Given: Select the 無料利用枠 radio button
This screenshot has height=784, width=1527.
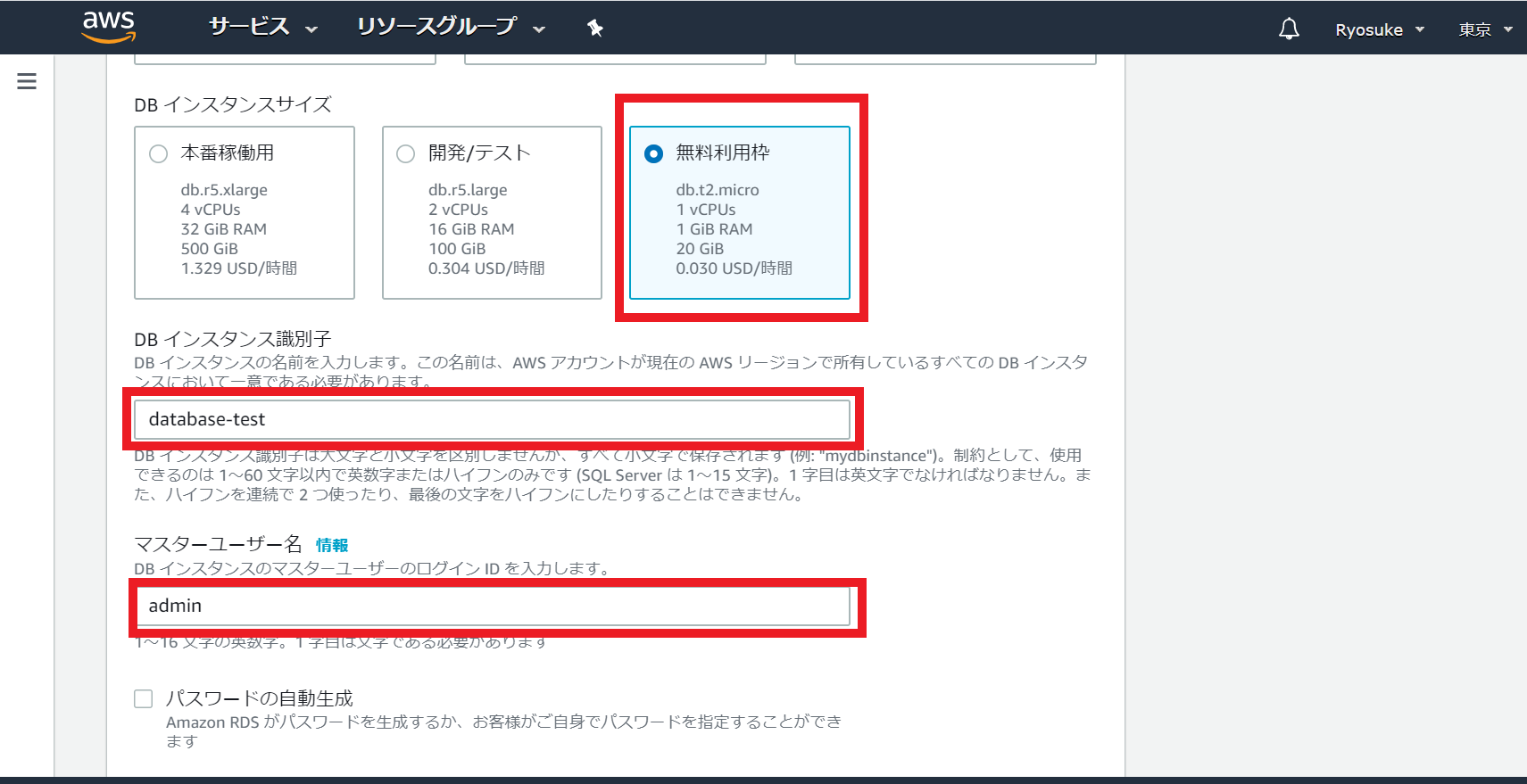Looking at the screenshot, I should (653, 153).
